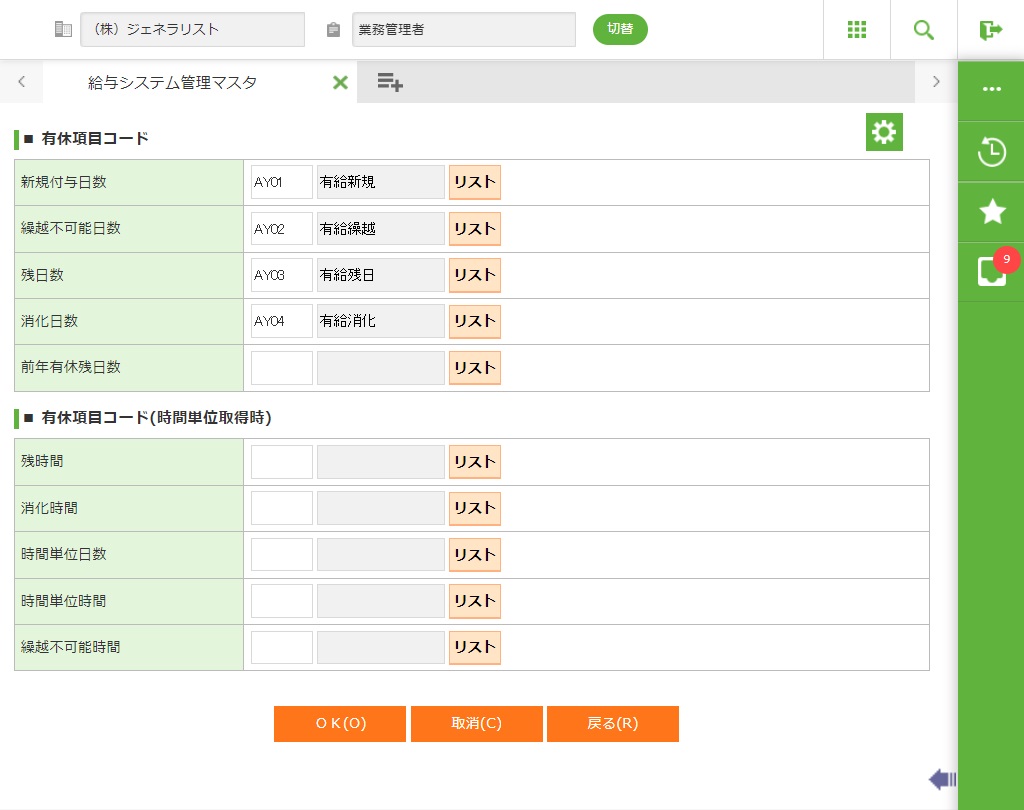Open the リスト lookup for 新規付与日数
Image resolution: width=1024 pixels, height=810 pixels.
point(475,183)
